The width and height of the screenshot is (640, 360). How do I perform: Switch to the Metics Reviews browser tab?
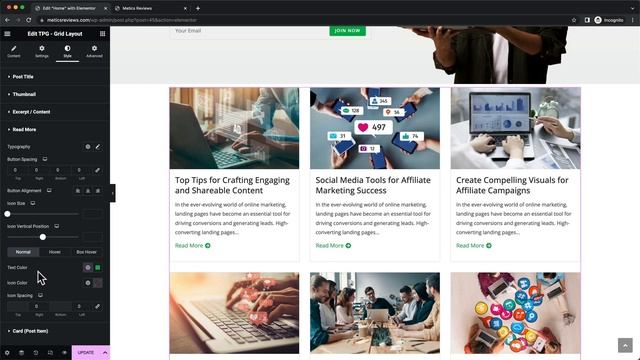click(x=150, y=8)
